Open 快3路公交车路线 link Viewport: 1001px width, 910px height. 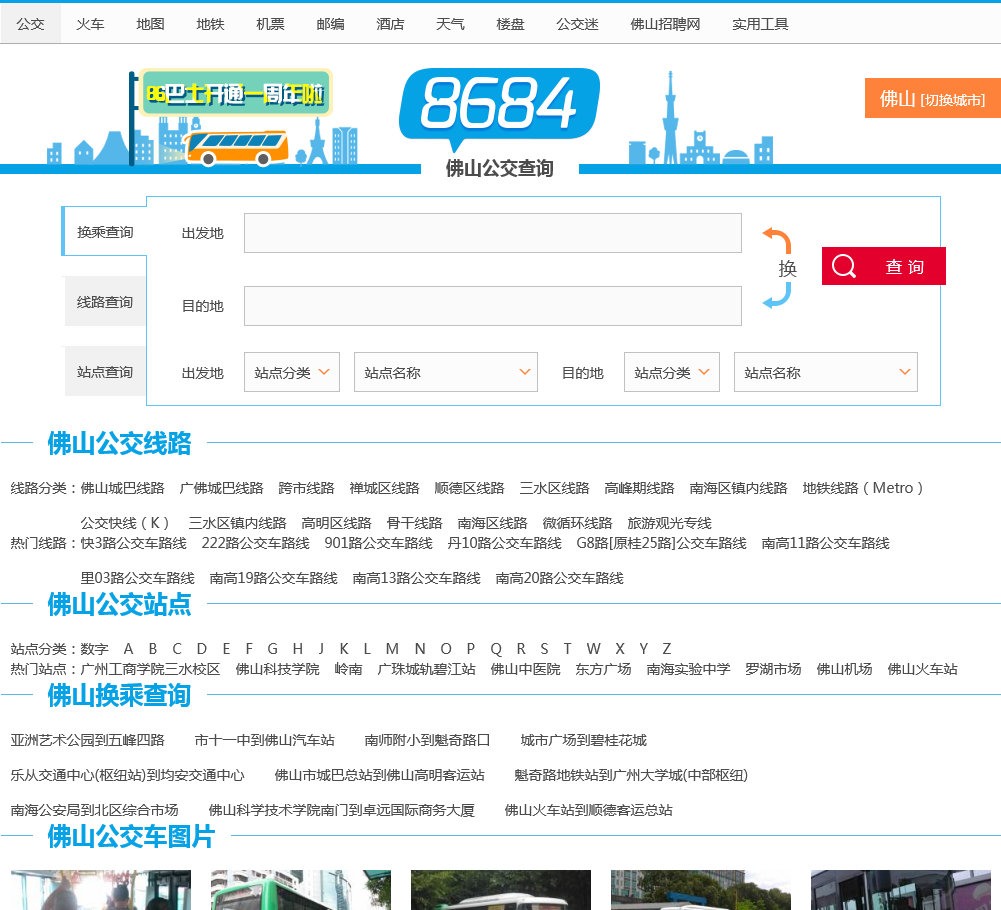click(133, 543)
